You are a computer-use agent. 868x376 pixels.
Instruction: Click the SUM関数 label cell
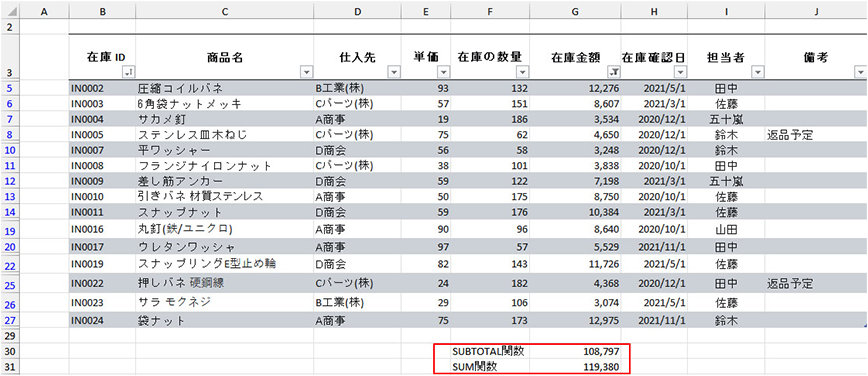pos(490,366)
